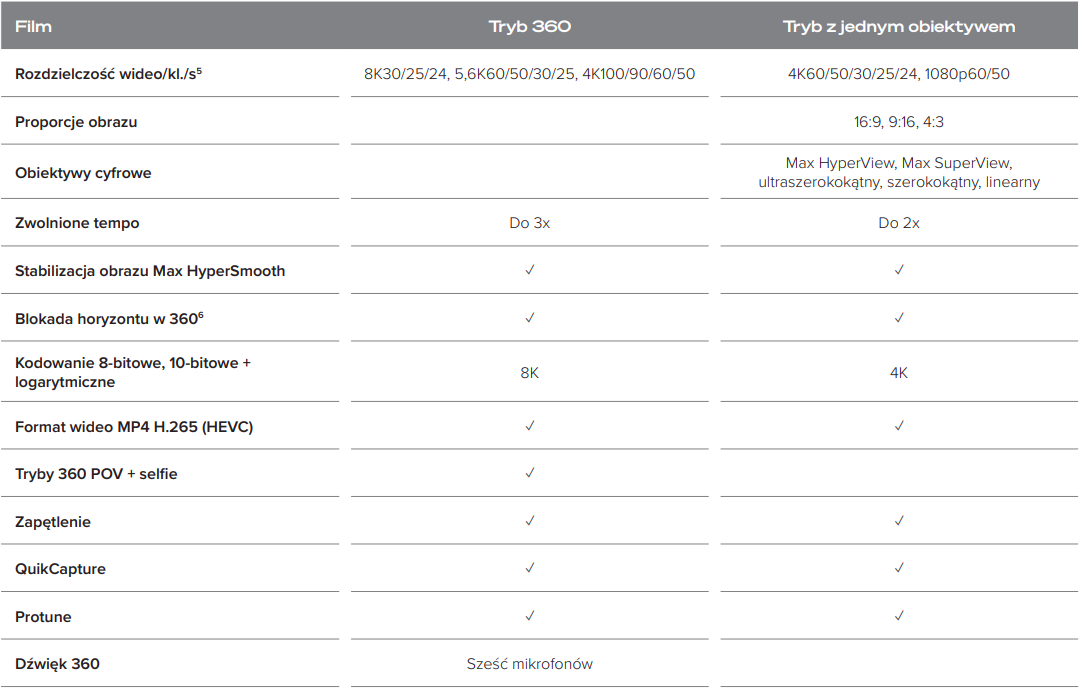The width and height of the screenshot is (1088, 690).
Task: Click the Protune checkmark under Tryb 360
Action: click(x=529, y=616)
